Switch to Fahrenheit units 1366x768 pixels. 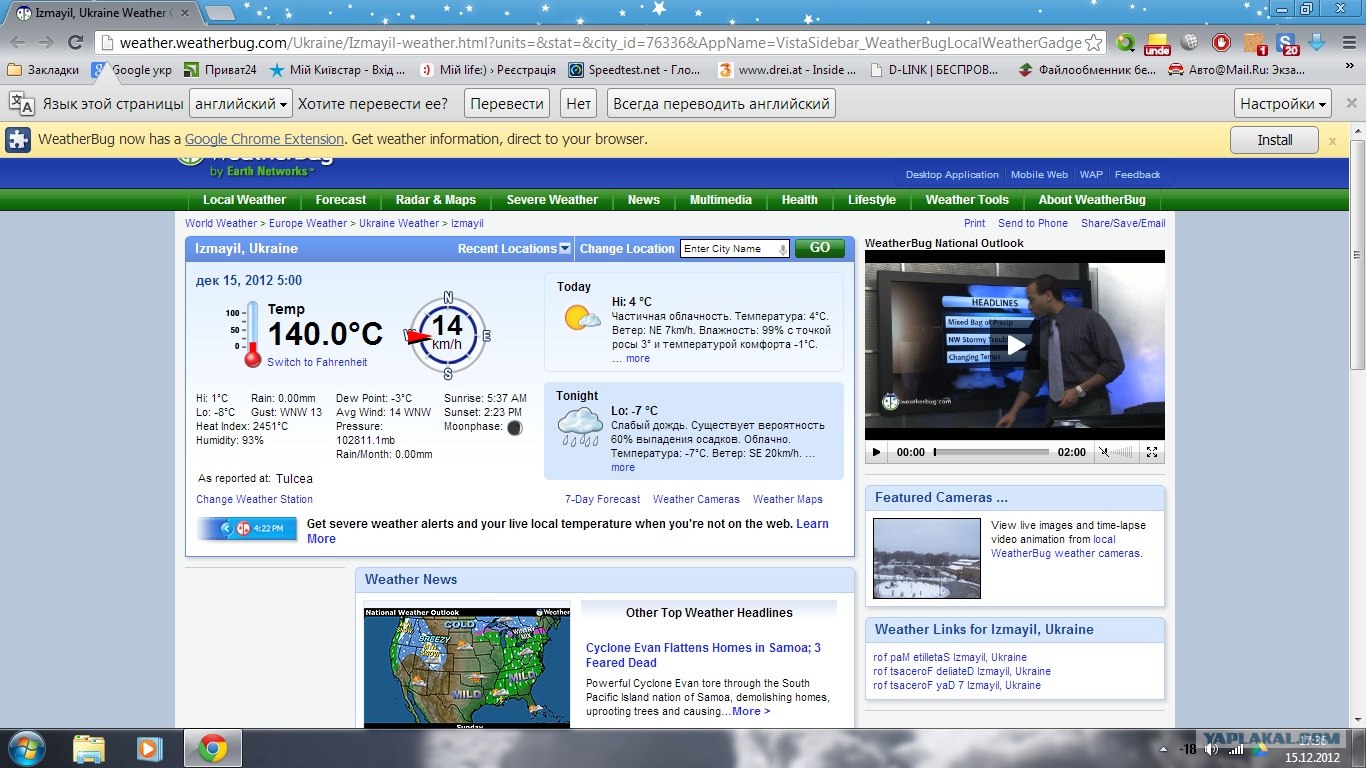click(x=317, y=362)
